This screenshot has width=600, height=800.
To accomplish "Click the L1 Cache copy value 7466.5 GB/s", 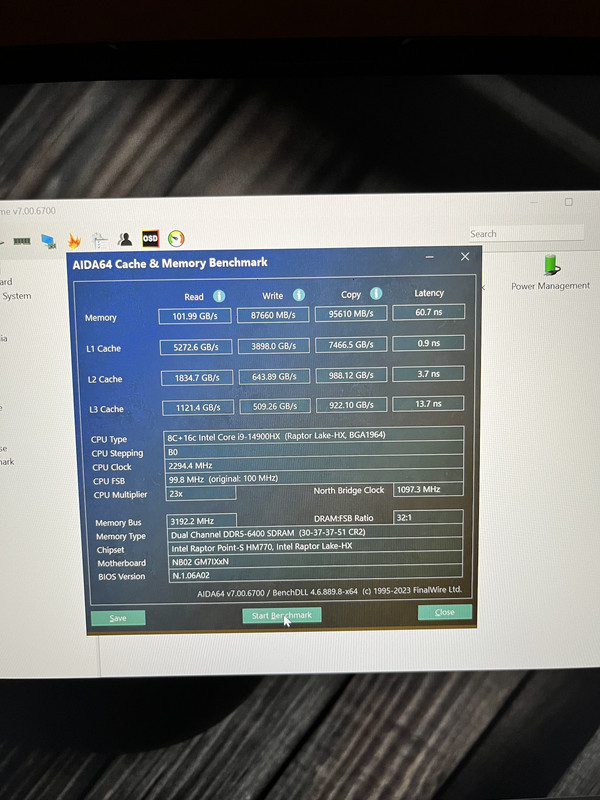I will pyautogui.click(x=351, y=344).
